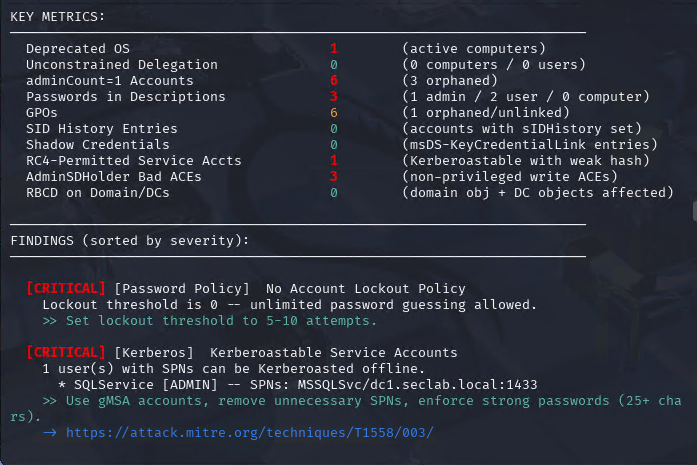Click the second CRITICAL tag near Kerberos
This screenshot has height=465, width=697.
[66, 352]
